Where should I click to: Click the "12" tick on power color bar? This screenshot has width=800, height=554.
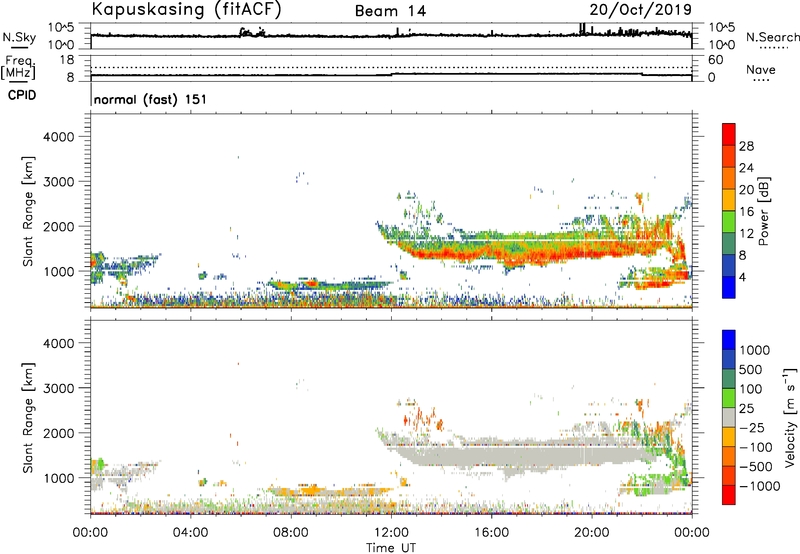[x=746, y=234]
